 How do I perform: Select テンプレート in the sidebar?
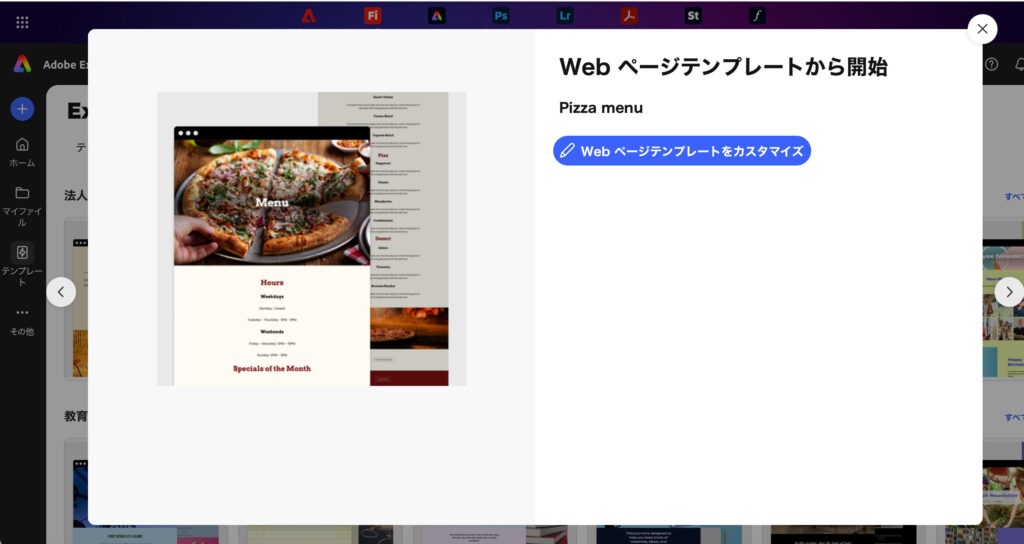(x=22, y=262)
